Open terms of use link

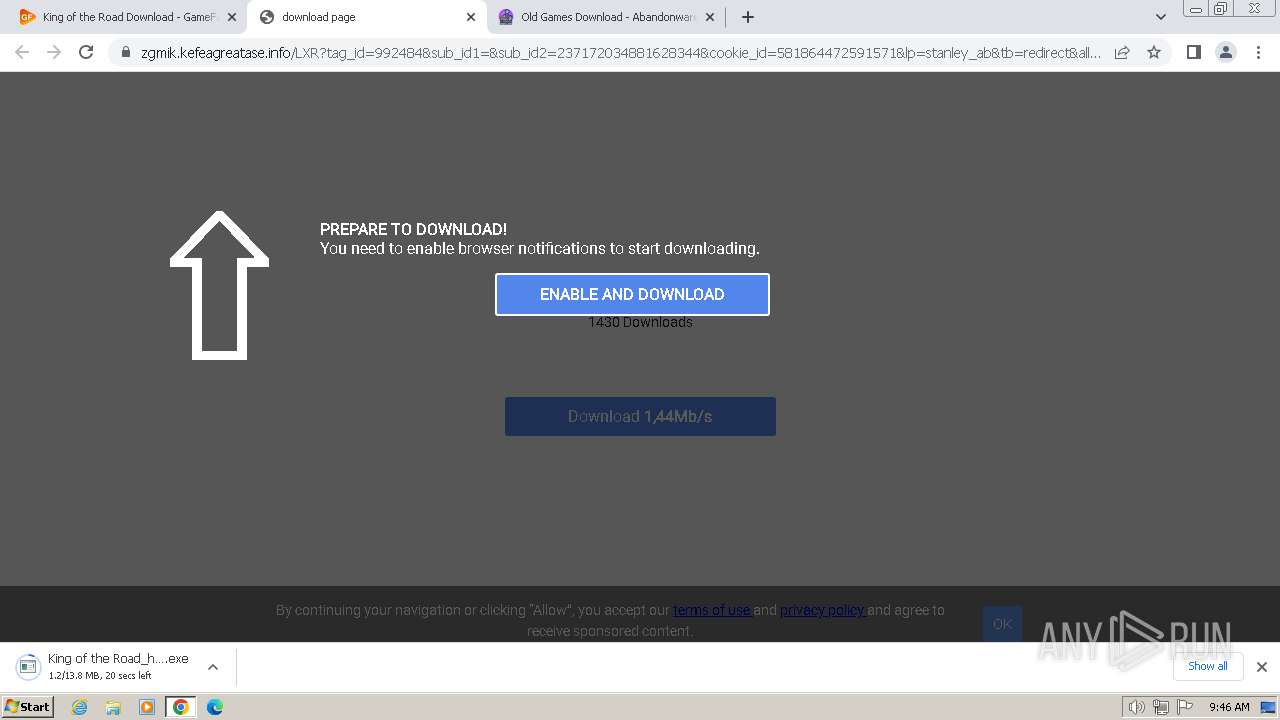[712, 610]
